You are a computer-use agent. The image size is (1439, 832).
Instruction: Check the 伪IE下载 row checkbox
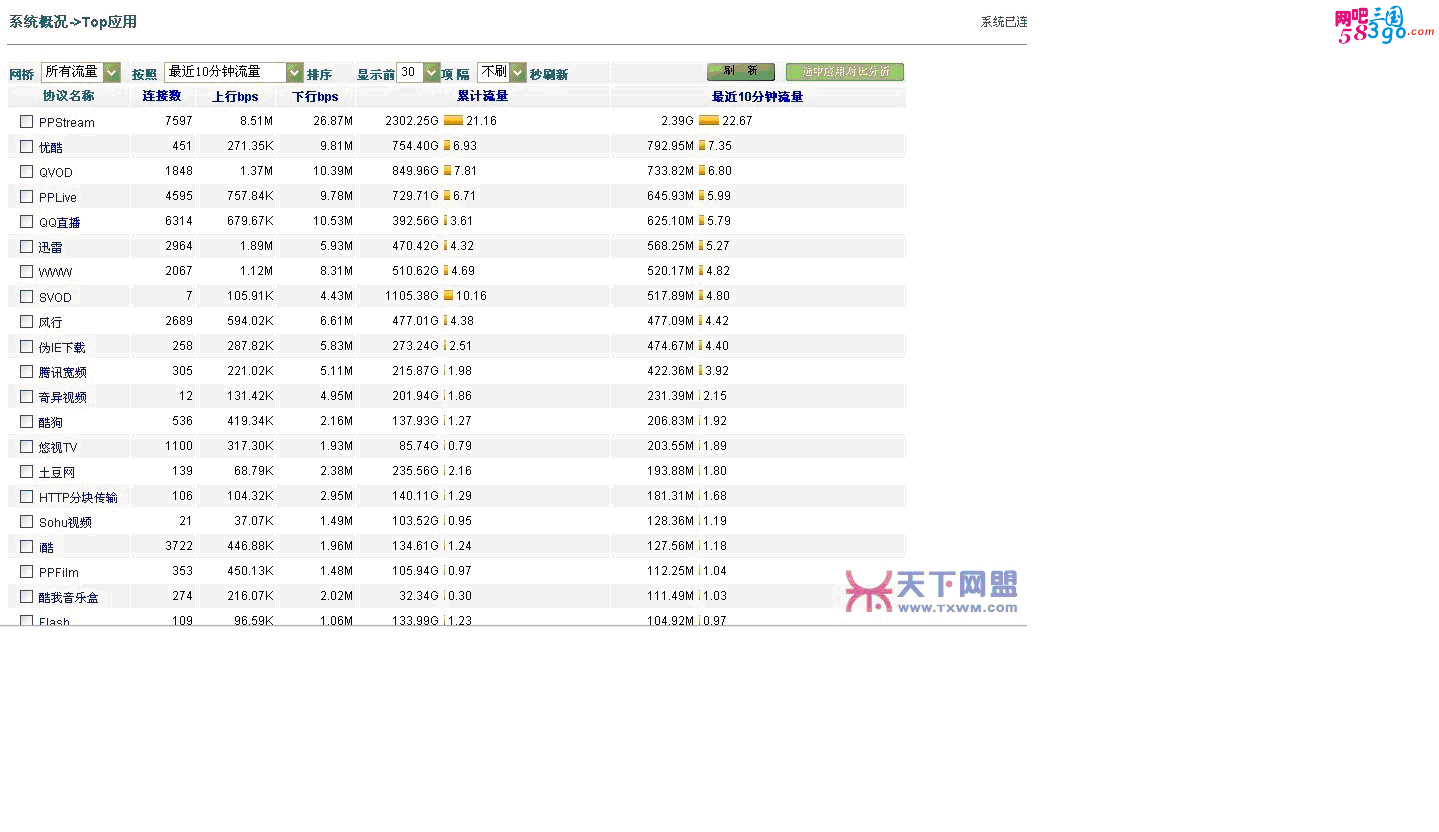pos(27,346)
